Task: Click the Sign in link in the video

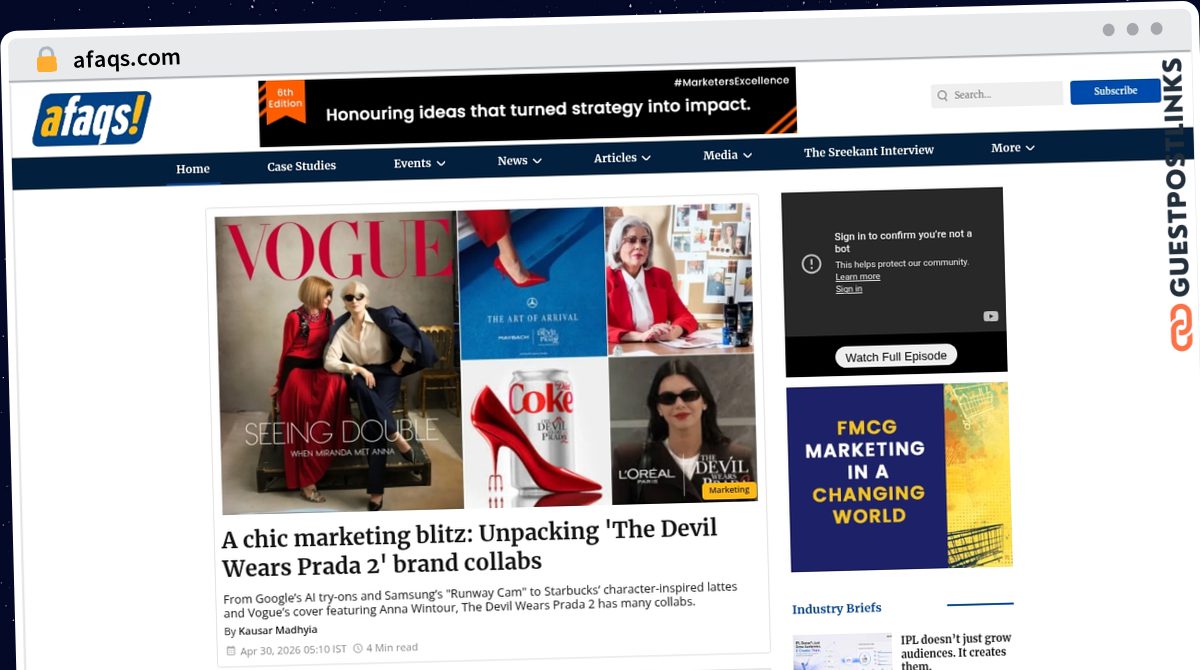Action: point(848,288)
